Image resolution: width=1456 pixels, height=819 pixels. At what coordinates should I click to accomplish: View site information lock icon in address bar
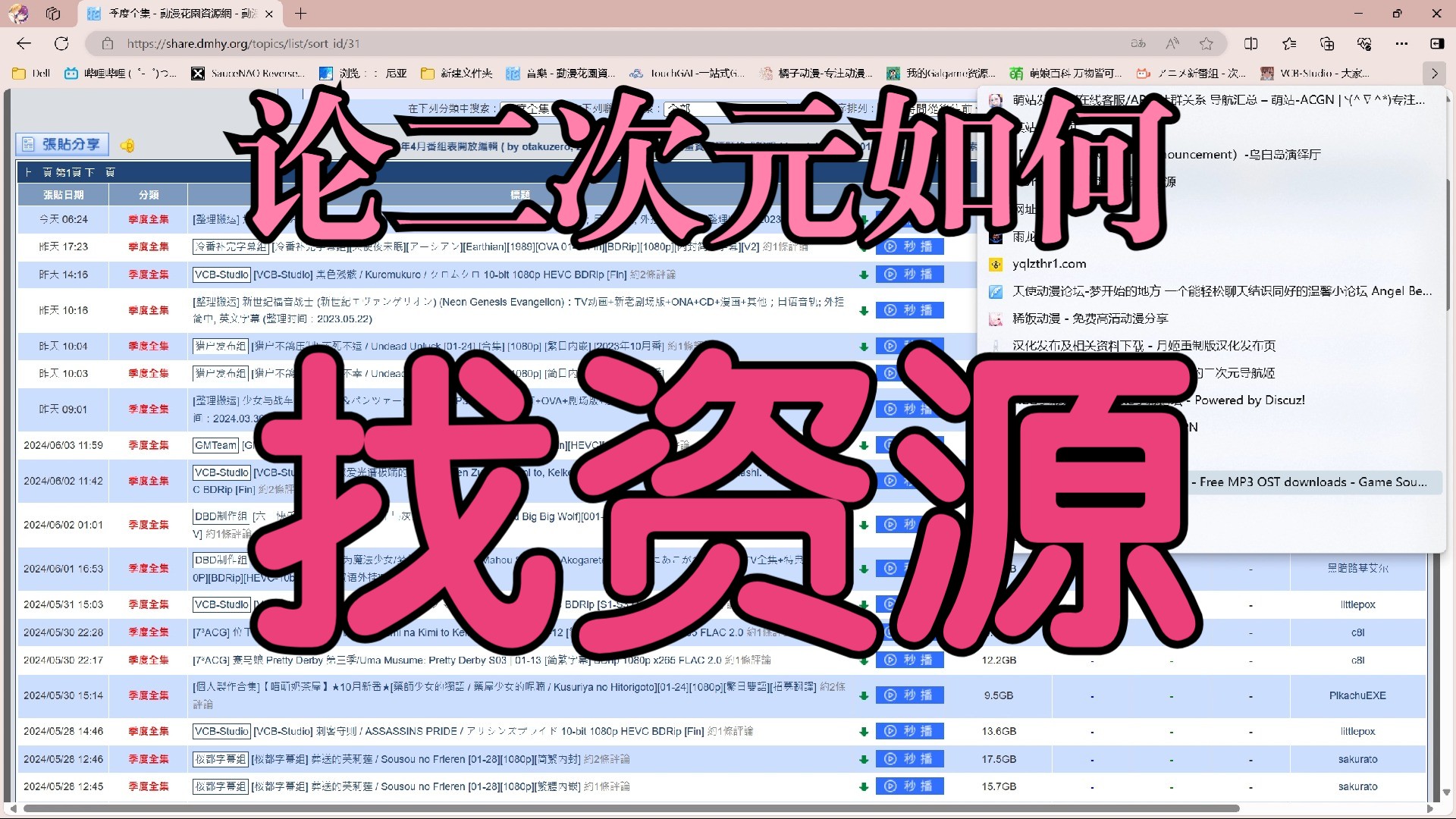(x=108, y=43)
